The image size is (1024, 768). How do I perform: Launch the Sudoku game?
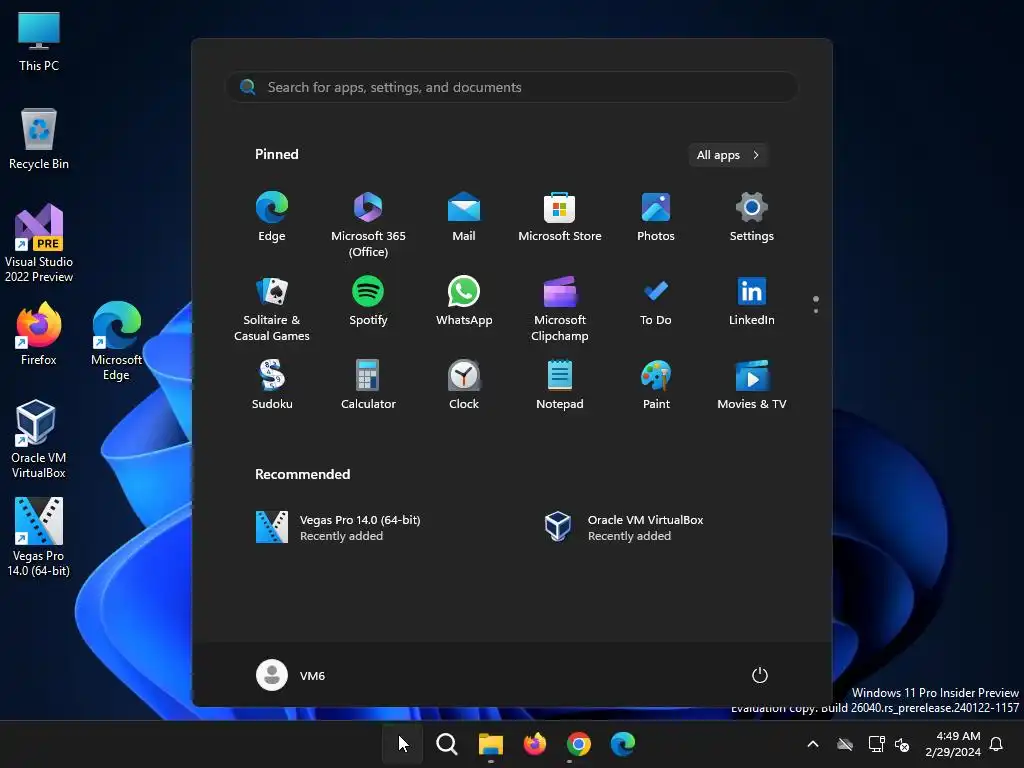(x=272, y=385)
